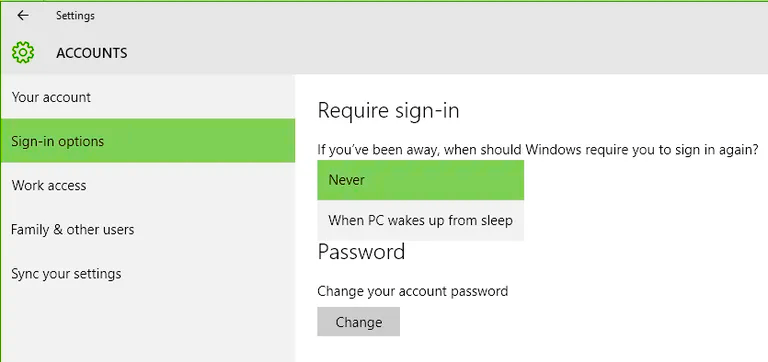768x362 pixels.
Task: Select Sign-in options in sidebar
Action: pyautogui.click(x=148, y=141)
